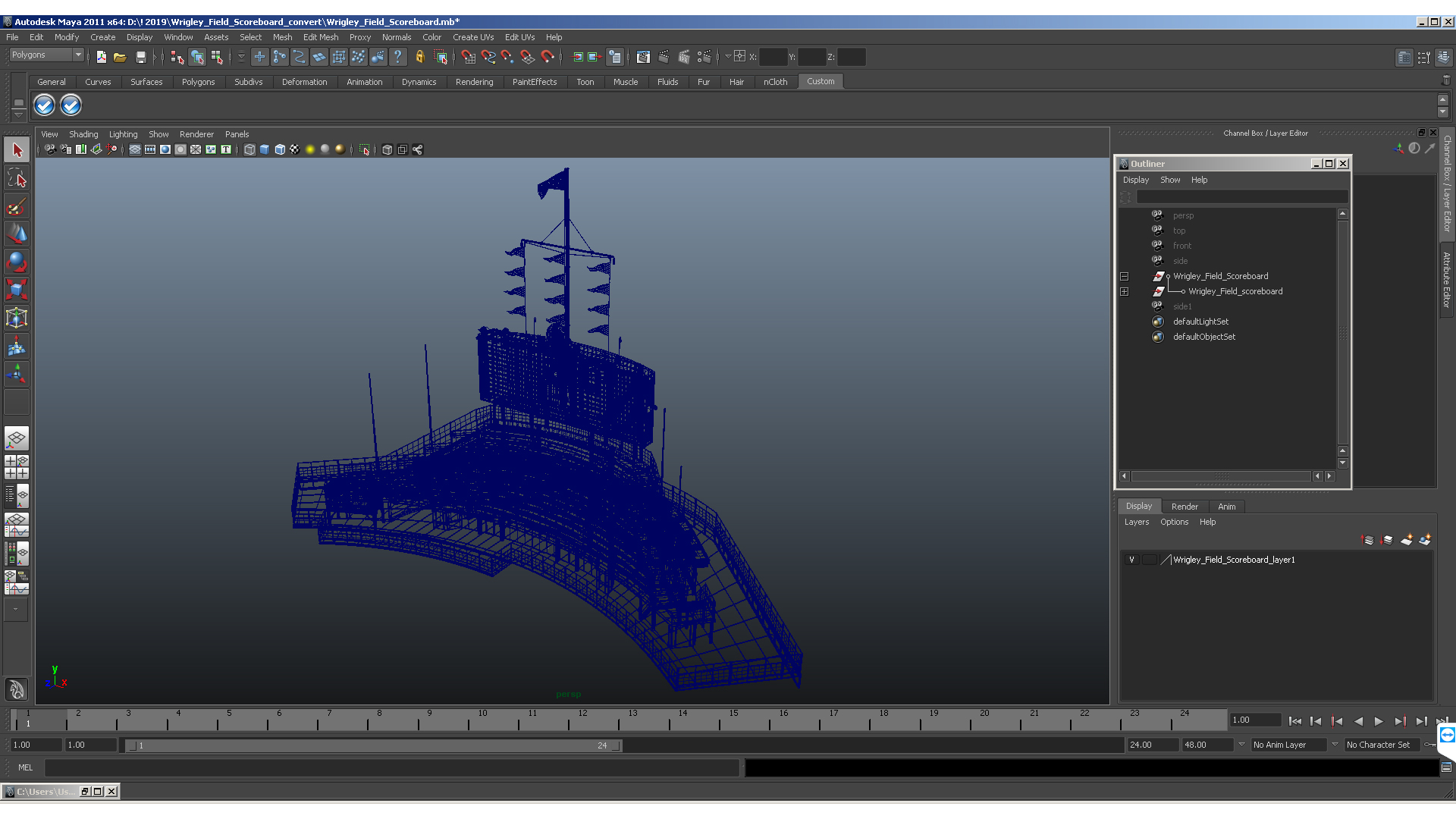Expand layout options arrow in toolbox

pos(15,609)
